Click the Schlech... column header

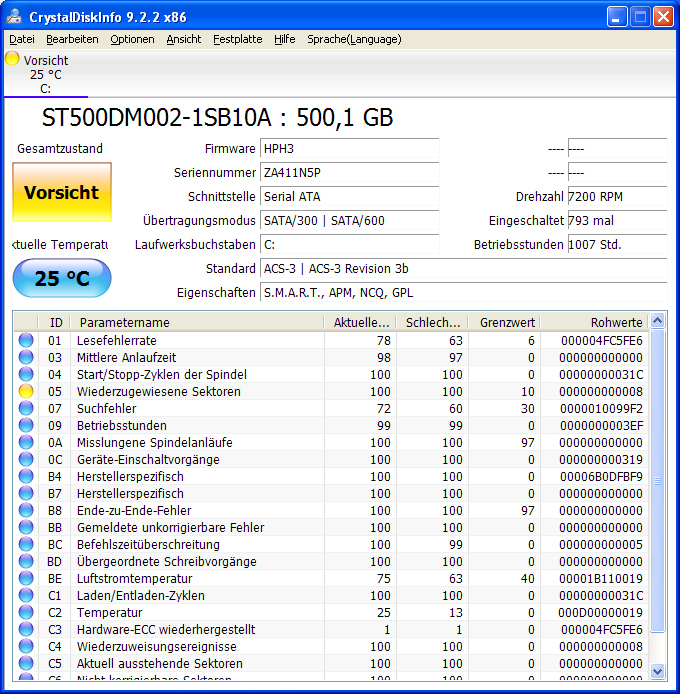click(432, 322)
